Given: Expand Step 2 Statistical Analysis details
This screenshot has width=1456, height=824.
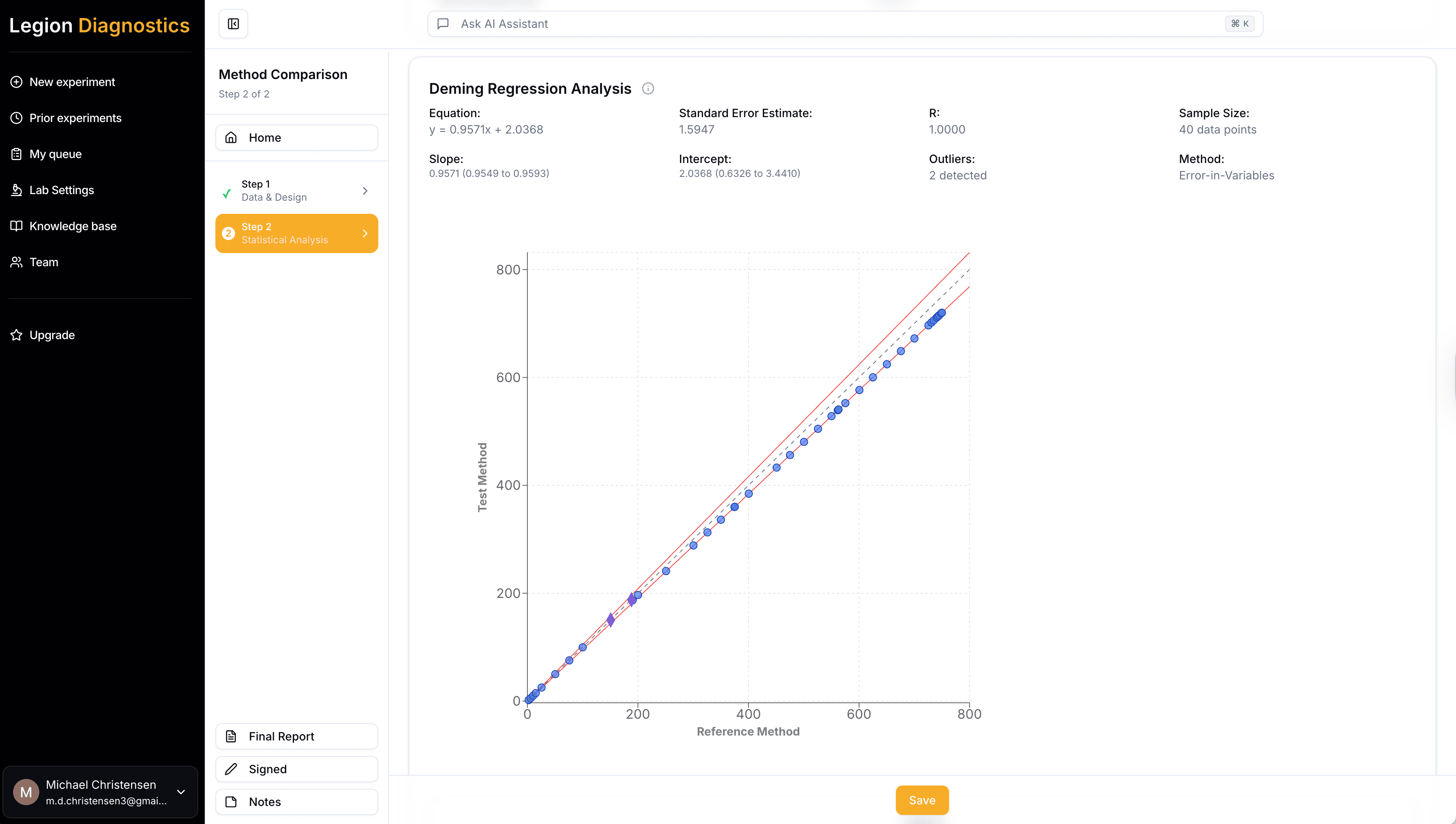Looking at the screenshot, I should coord(365,233).
